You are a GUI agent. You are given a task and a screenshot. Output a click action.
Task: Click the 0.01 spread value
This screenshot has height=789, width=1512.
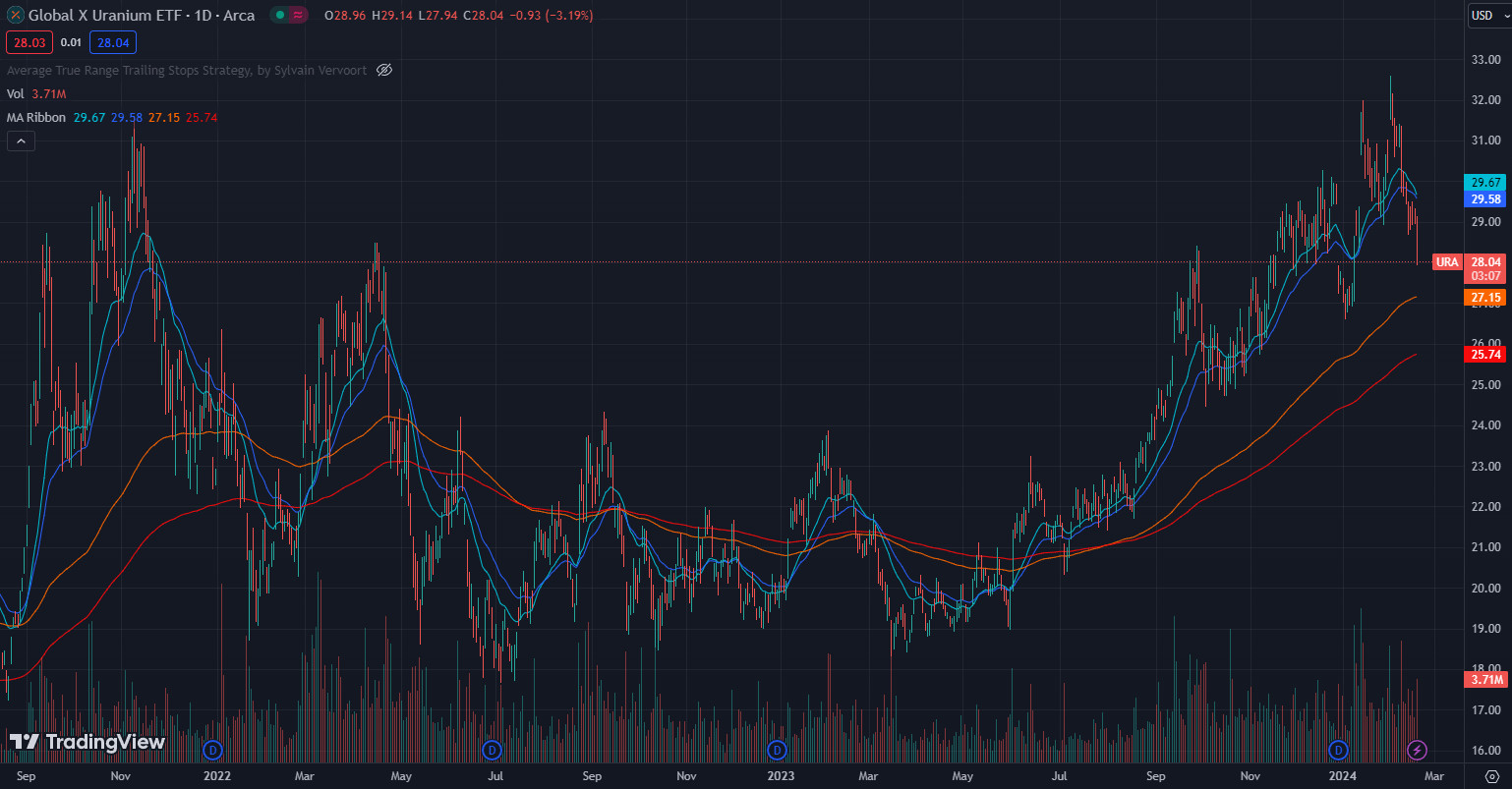71,42
